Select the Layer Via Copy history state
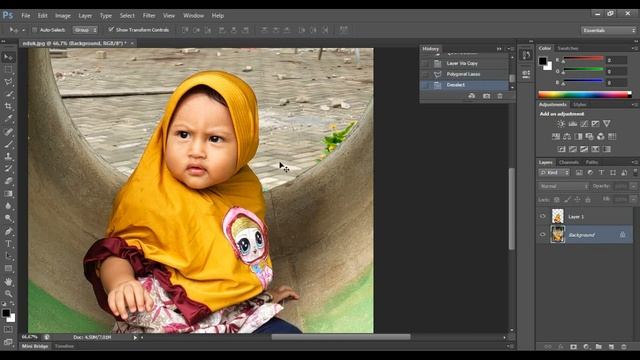Image resolution: width=640 pixels, height=360 pixels. (x=462, y=63)
